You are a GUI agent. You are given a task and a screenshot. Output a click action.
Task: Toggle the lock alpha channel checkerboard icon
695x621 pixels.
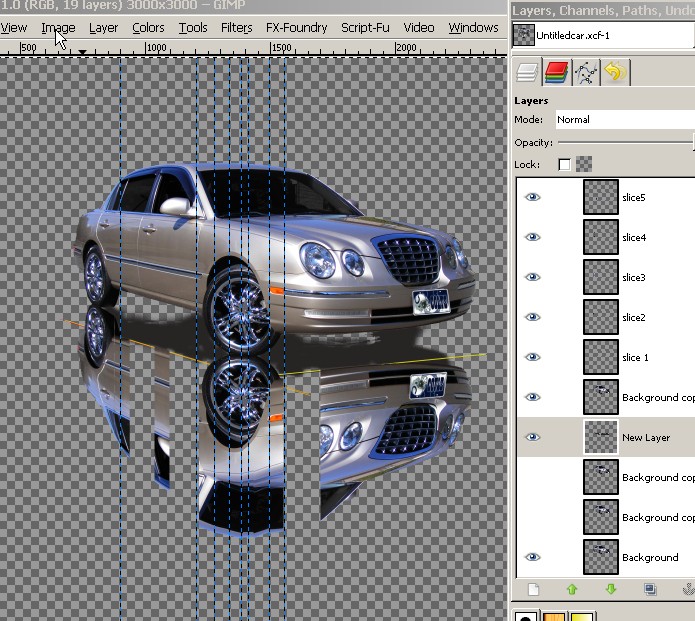584,164
